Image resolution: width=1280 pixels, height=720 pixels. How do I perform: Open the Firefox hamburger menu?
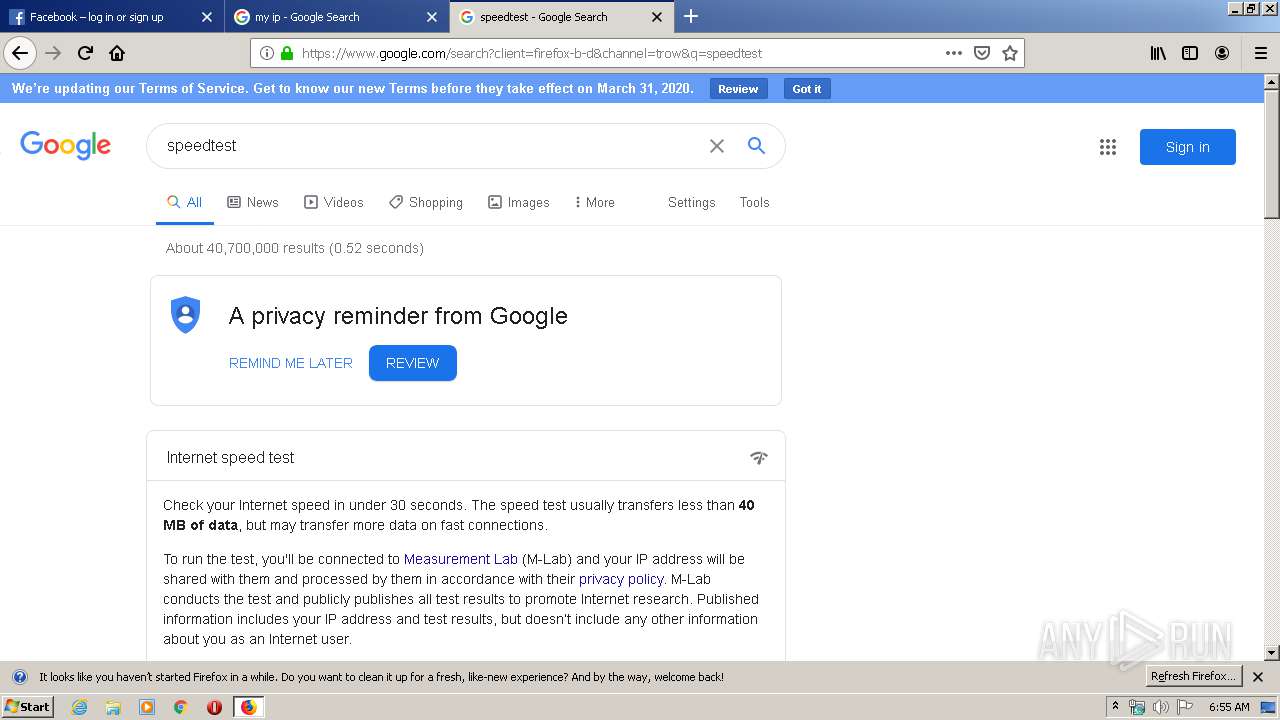pos(1260,53)
